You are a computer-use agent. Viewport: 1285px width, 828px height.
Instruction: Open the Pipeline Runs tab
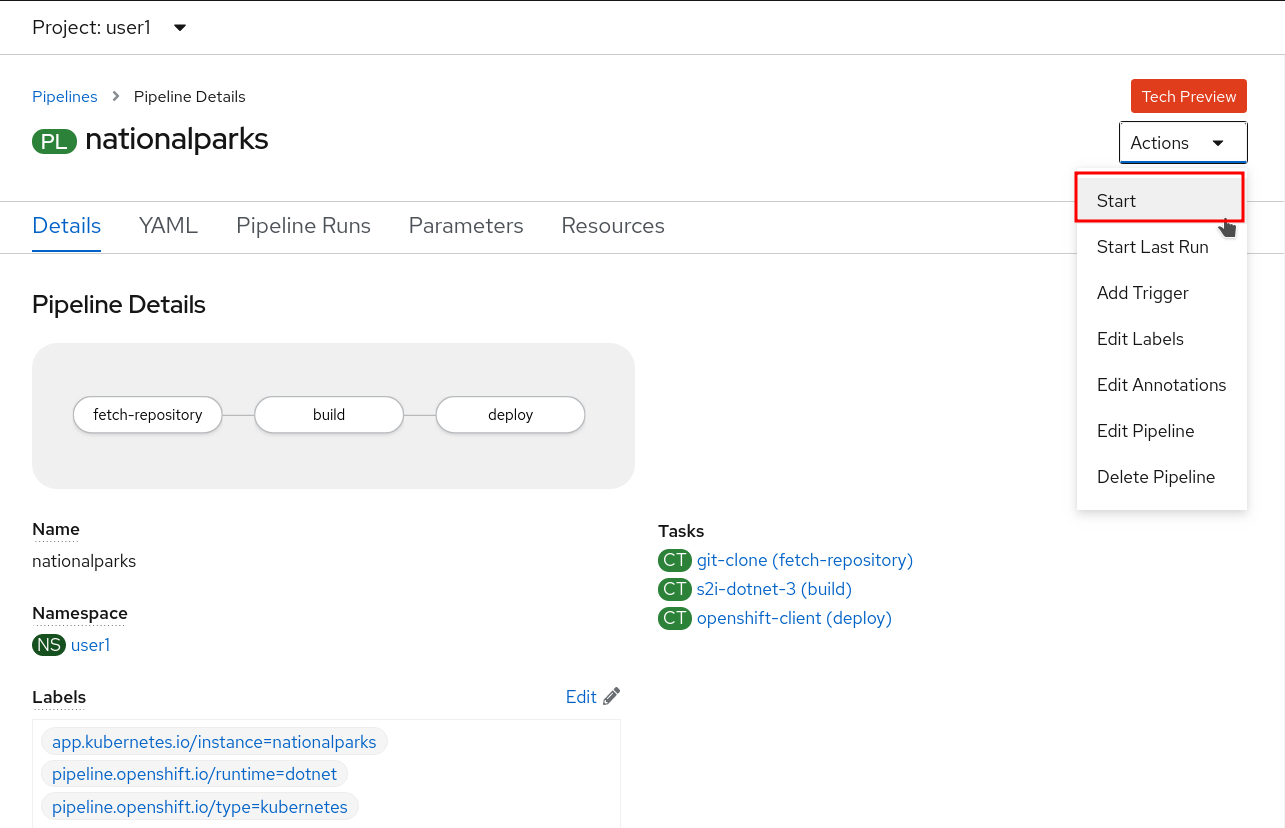[x=303, y=226]
